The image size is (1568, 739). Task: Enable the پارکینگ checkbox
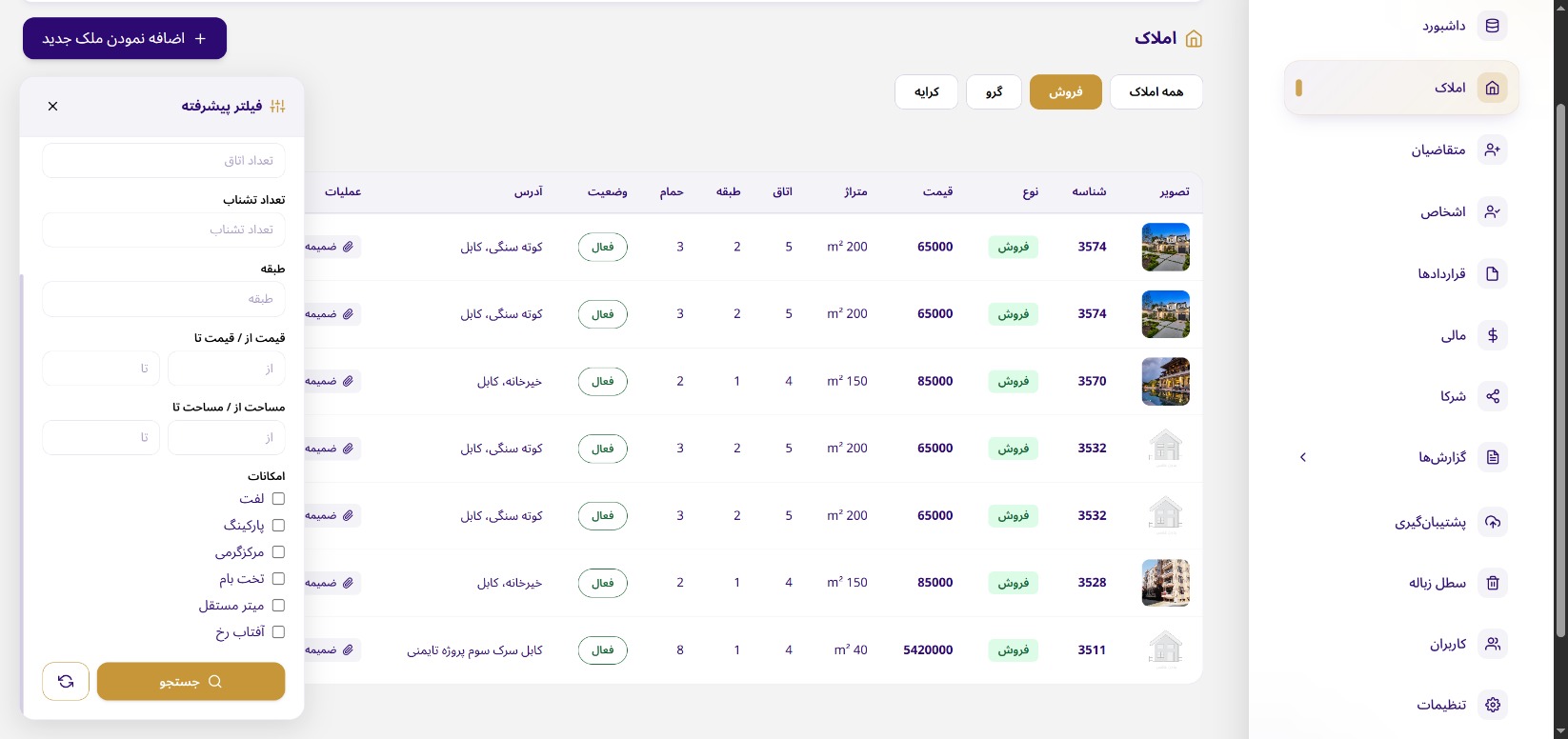278,525
